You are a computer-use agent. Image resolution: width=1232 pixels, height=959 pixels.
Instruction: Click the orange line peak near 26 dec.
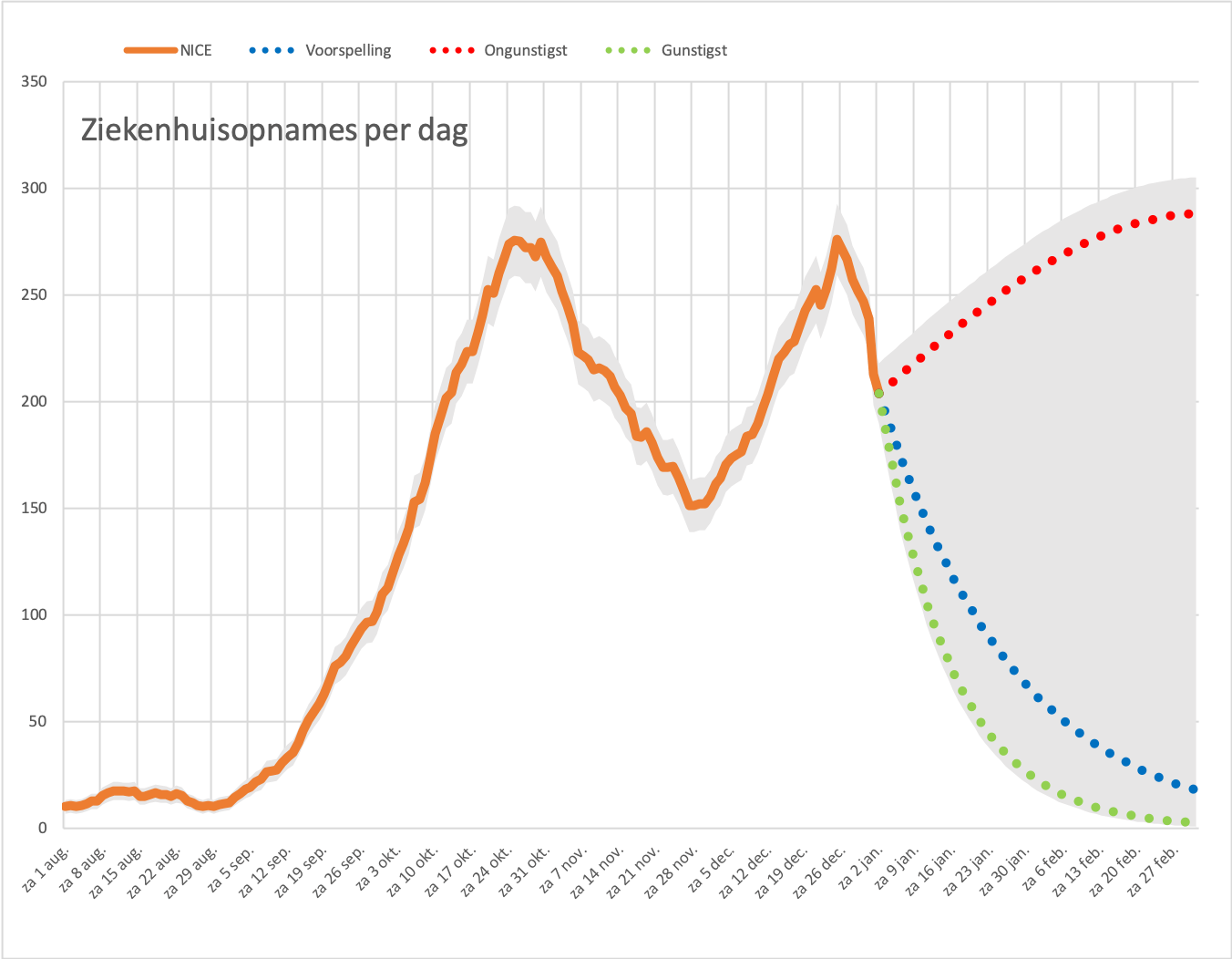click(x=837, y=241)
